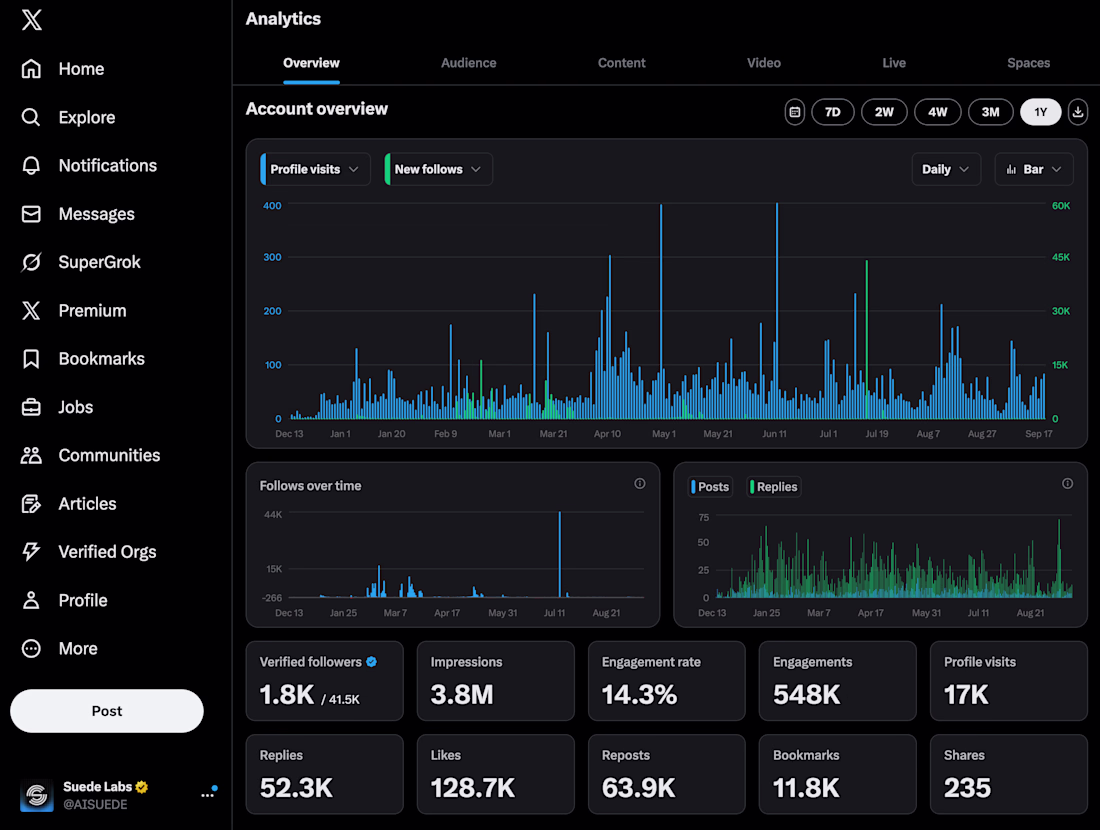The width and height of the screenshot is (1100, 830).
Task: Open the Daily interval dropdown
Action: 946,169
